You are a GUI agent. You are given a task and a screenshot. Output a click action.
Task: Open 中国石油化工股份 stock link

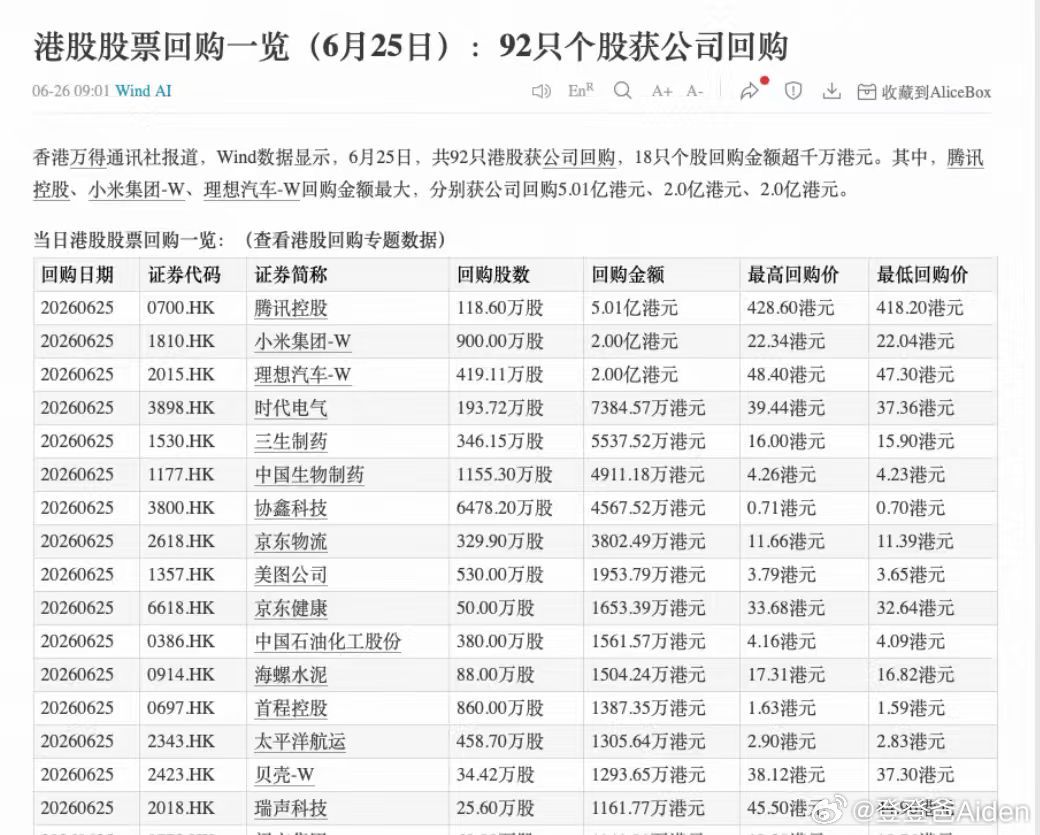(x=328, y=641)
